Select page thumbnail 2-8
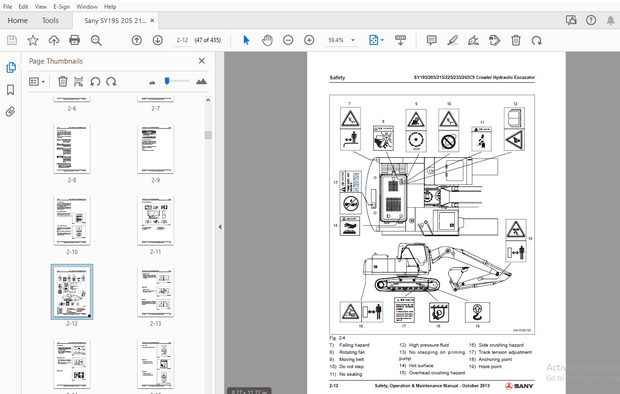 point(72,149)
